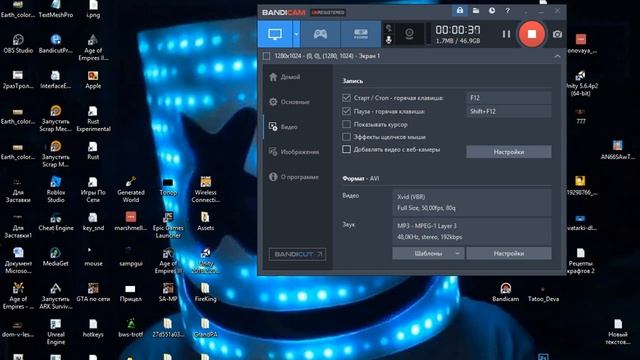This screenshot has height=360, width=640.
Task: Toggle the webcam overlay icon
Action: 409,33
